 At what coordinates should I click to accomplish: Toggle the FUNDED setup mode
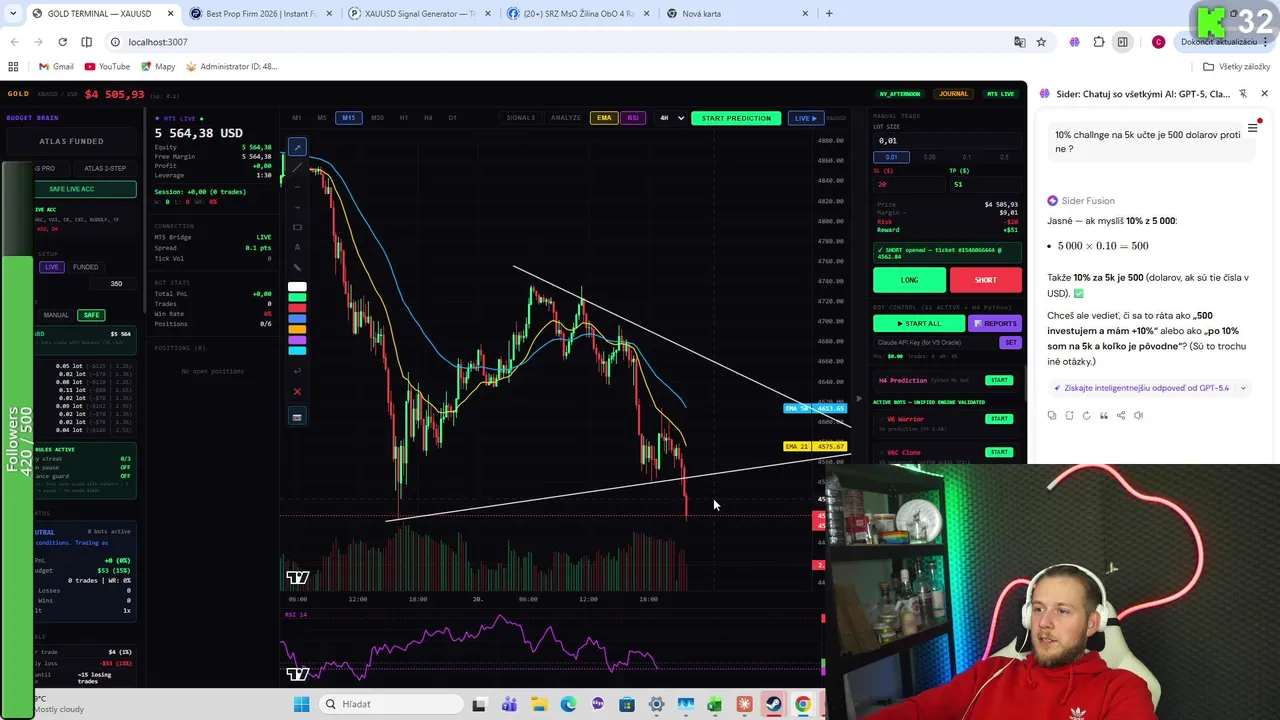click(x=85, y=267)
